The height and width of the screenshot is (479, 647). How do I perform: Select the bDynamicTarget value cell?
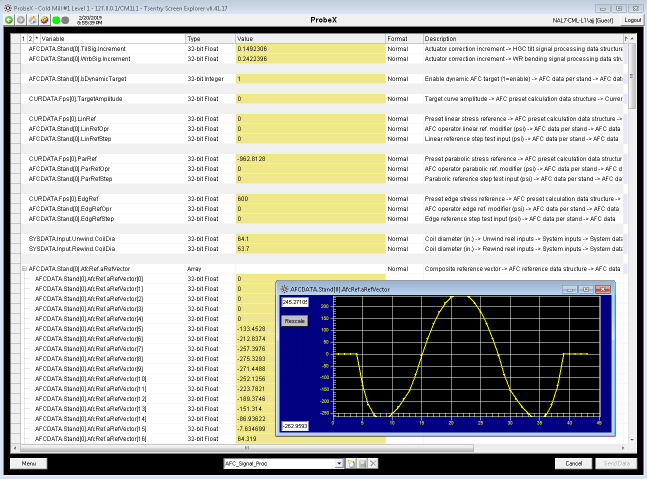(x=311, y=79)
